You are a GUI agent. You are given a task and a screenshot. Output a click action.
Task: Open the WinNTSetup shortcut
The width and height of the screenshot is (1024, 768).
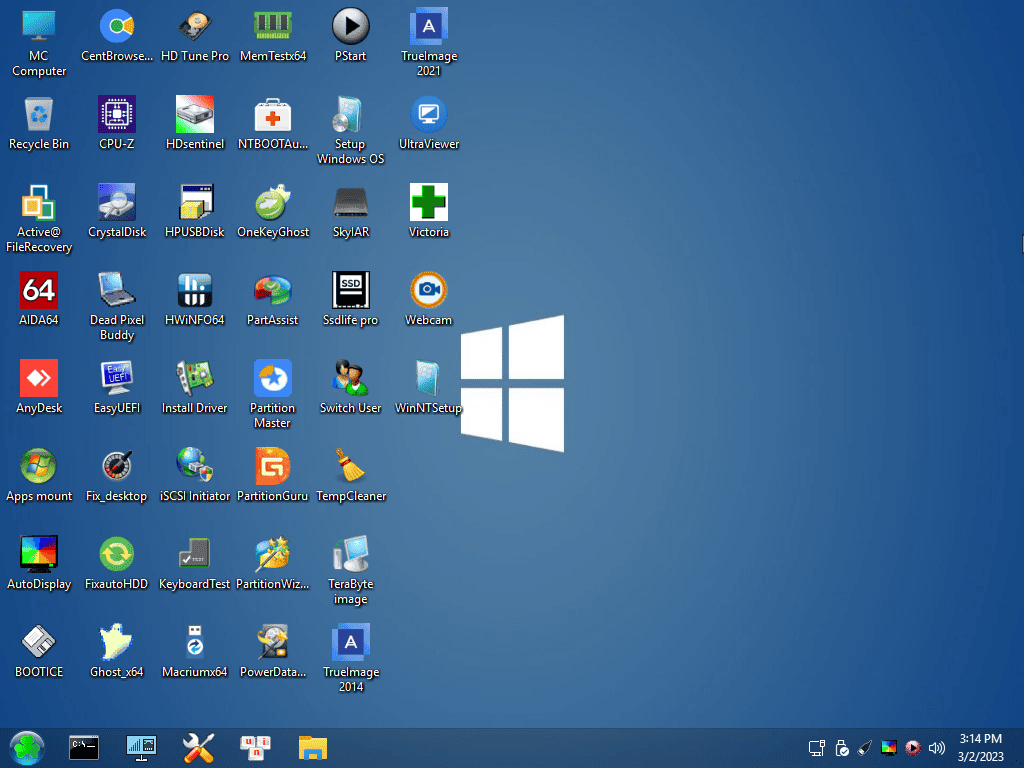429,378
